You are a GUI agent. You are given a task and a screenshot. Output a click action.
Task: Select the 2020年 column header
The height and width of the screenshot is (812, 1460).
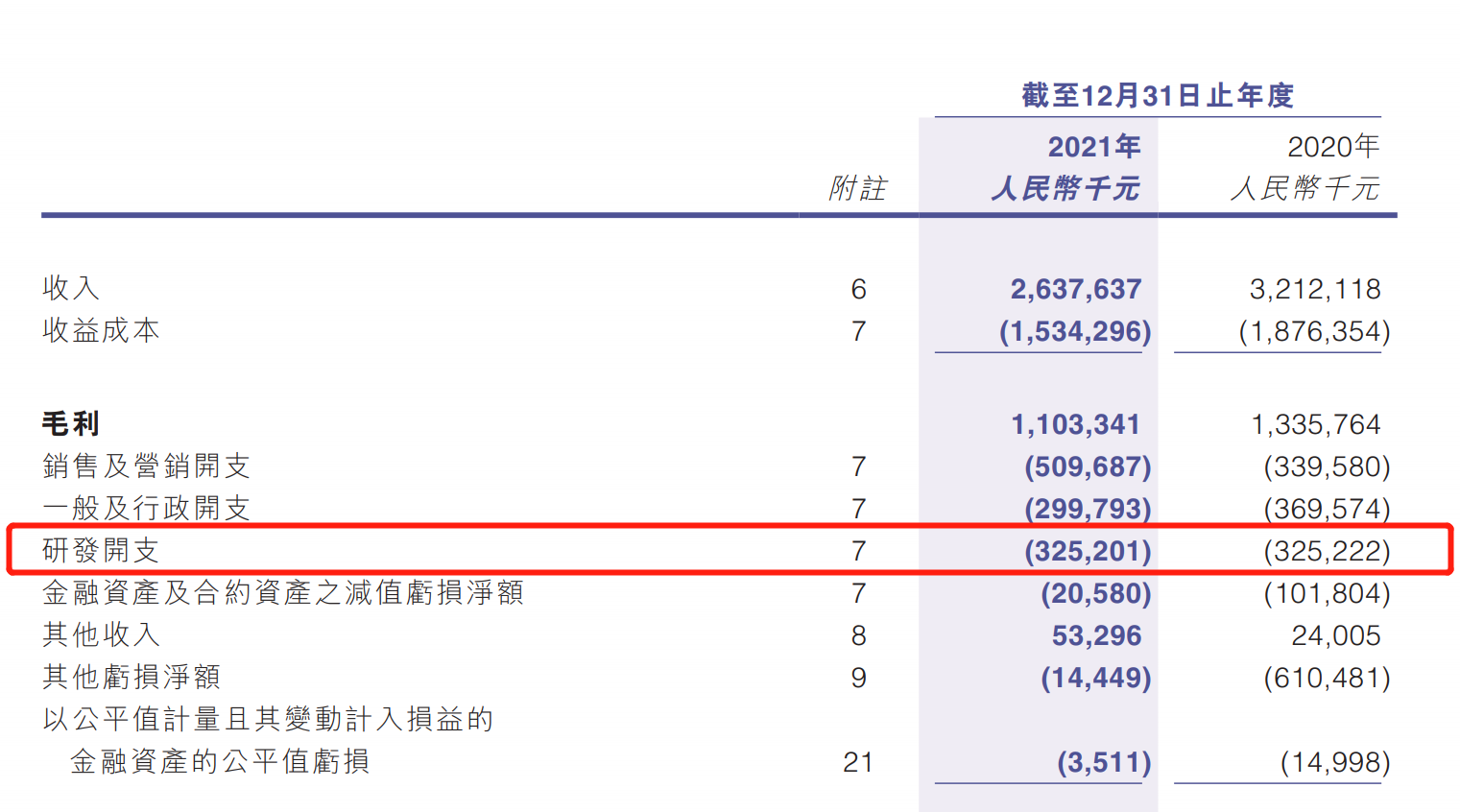tap(1333, 147)
